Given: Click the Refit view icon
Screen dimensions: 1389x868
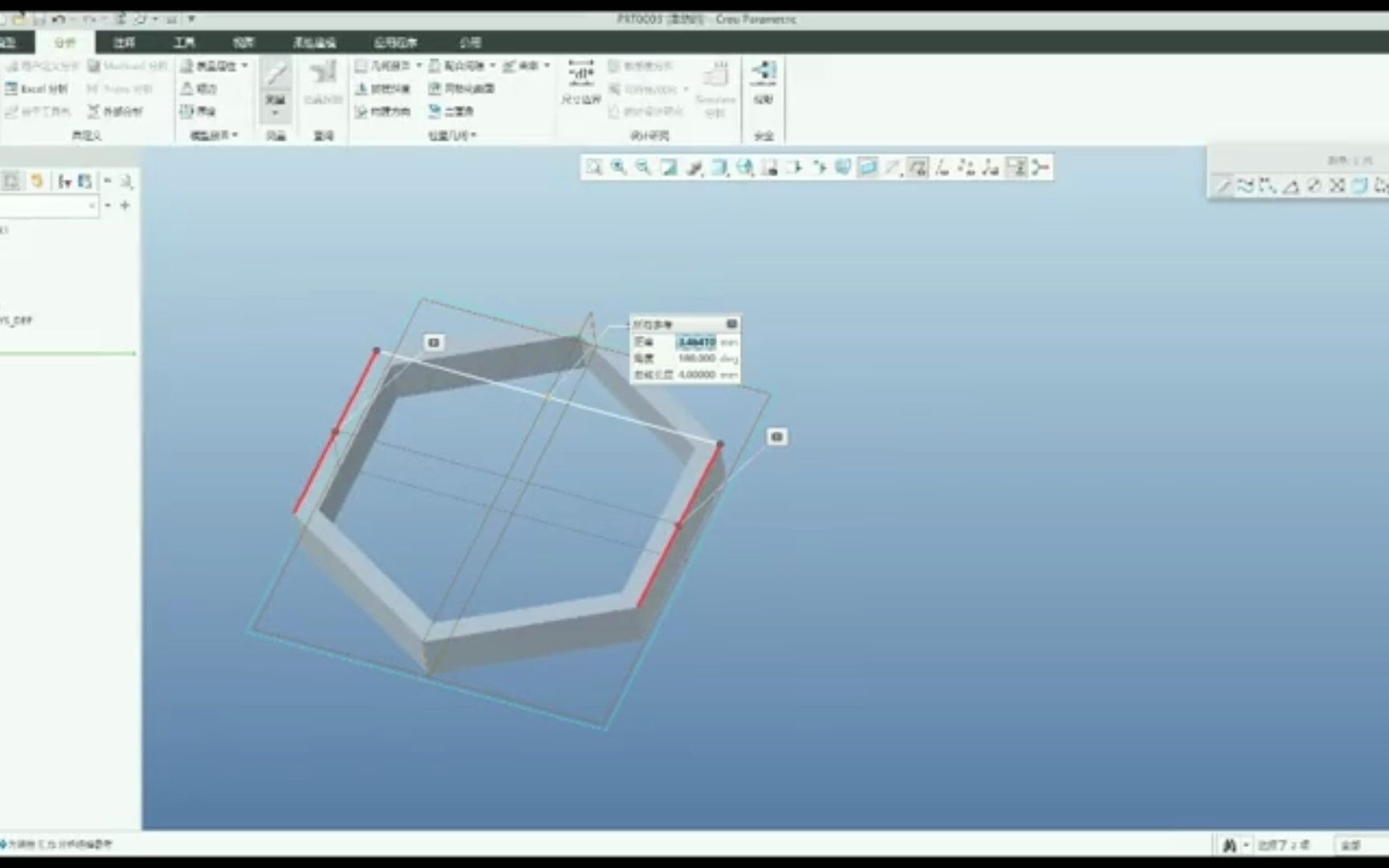Looking at the screenshot, I should pos(594,167).
